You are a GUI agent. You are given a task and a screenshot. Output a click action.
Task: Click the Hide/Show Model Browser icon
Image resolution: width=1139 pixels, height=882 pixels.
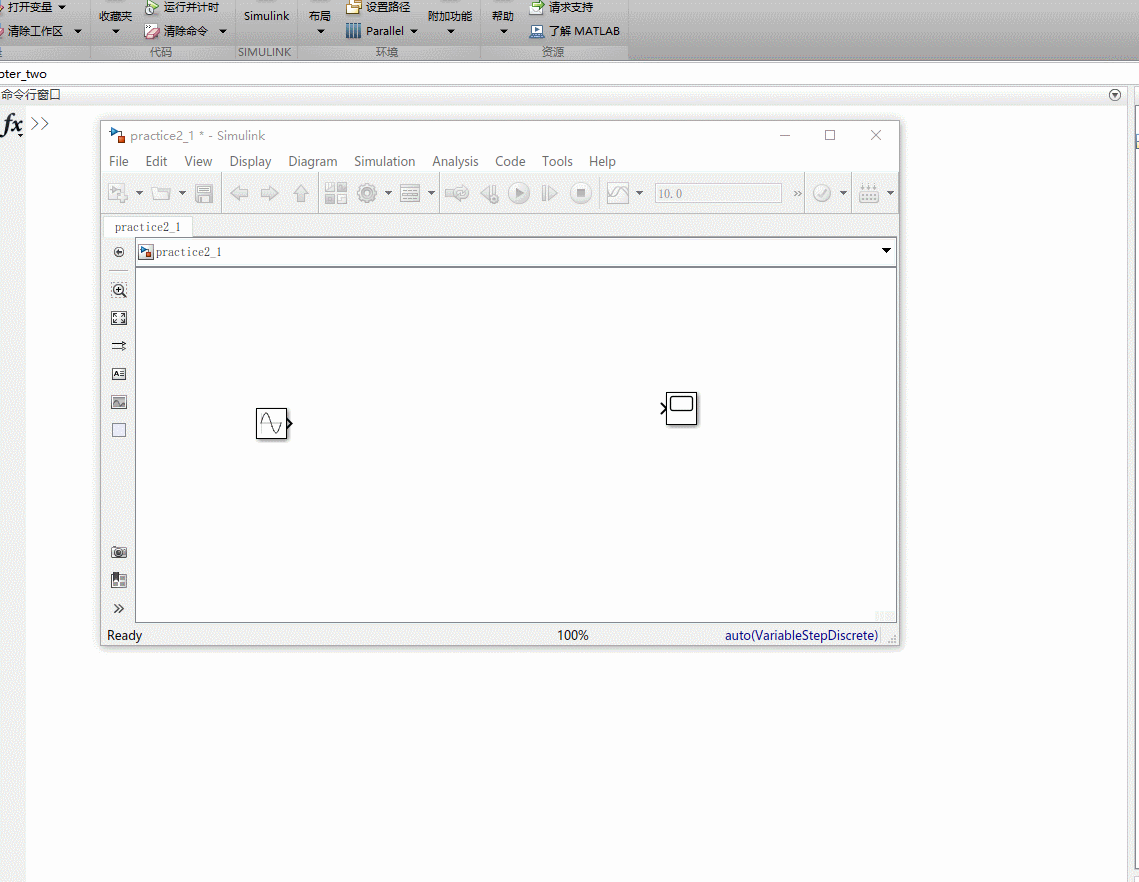pos(119,252)
